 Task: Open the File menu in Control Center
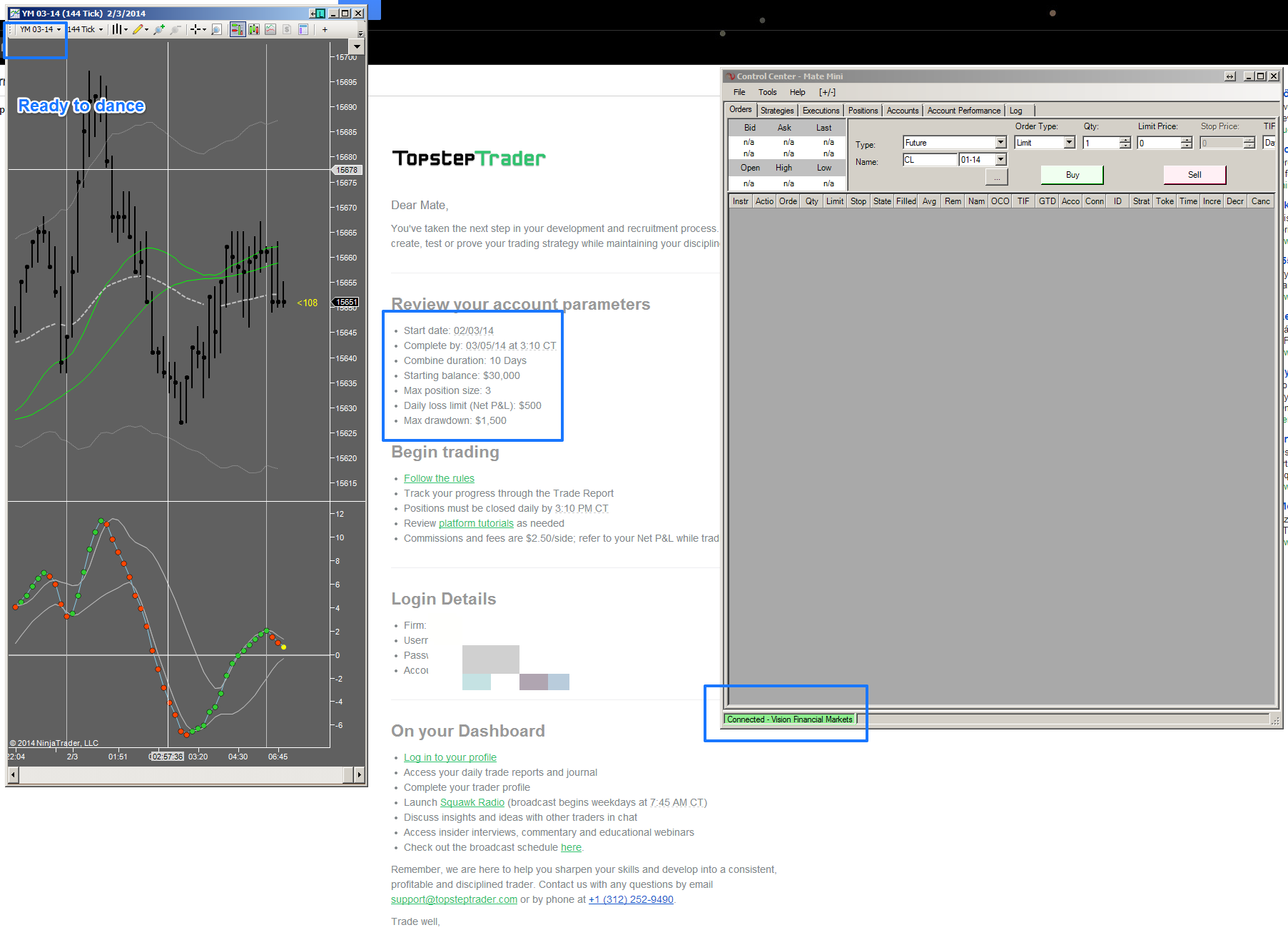click(739, 92)
